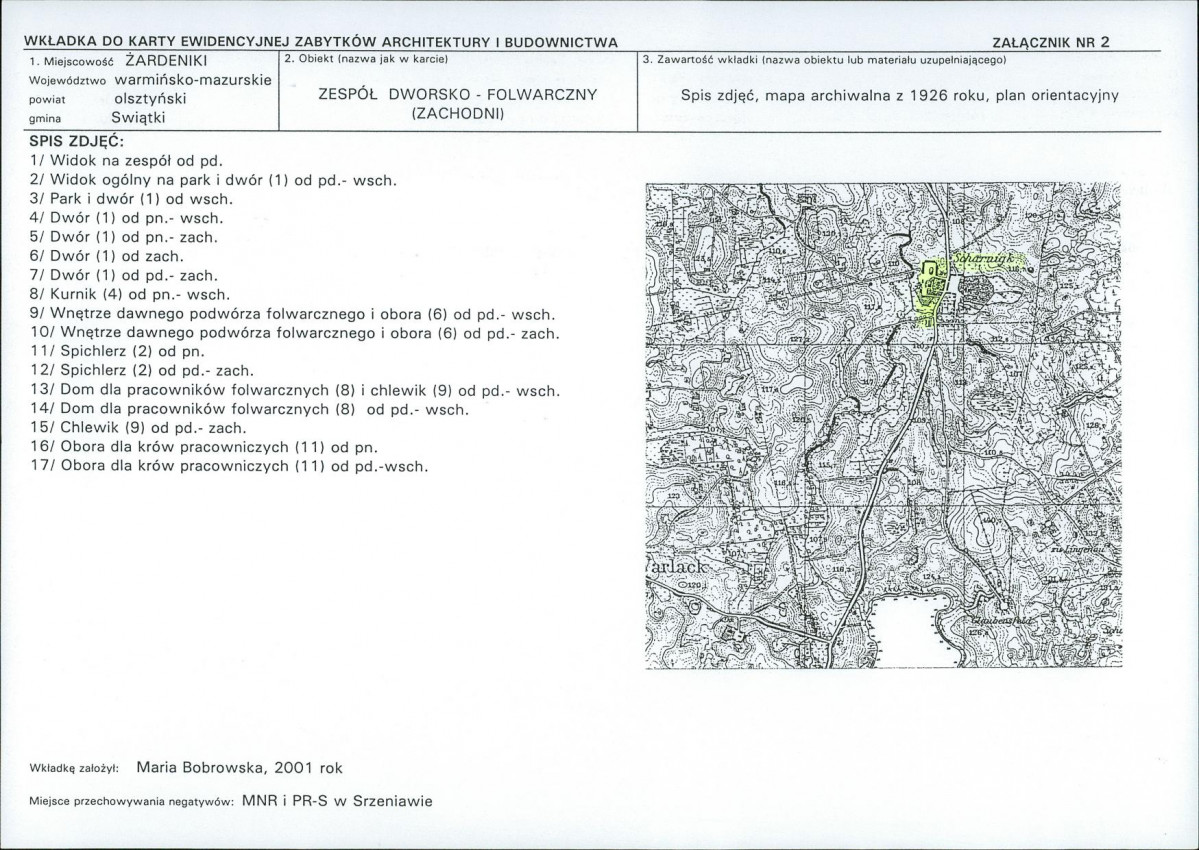The image size is (1199, 850).
Task: Select line '2/ Widok ogólny na park i dwór'
Action: click(213, 180)
